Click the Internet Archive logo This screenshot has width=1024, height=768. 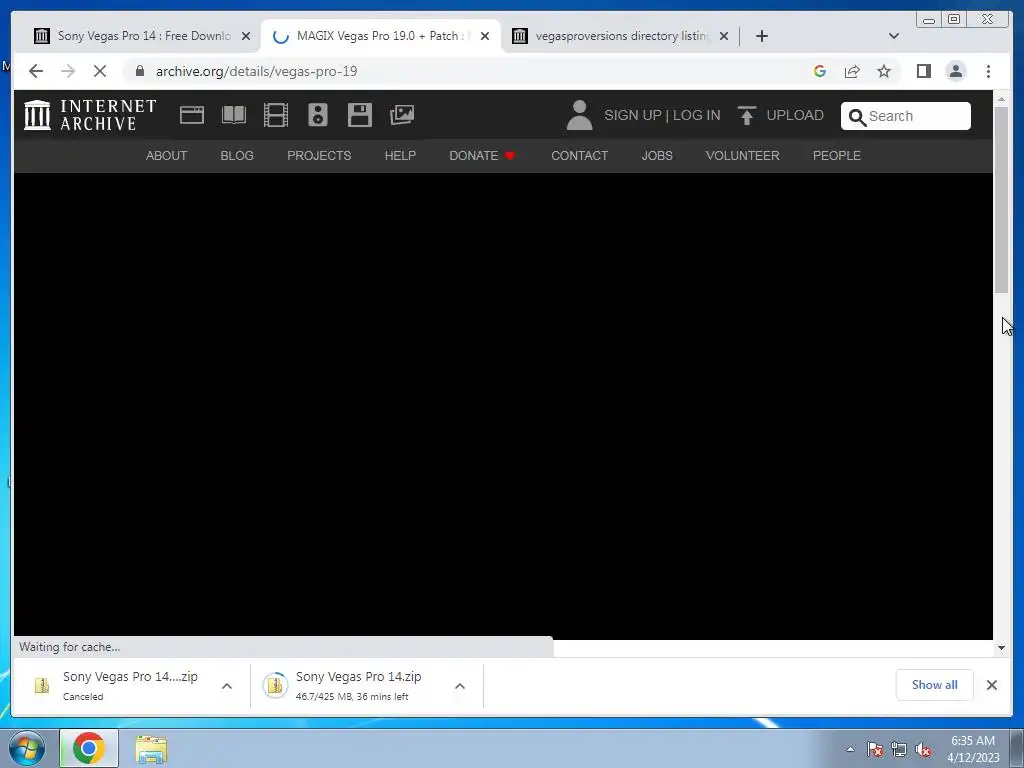pyautogui.click(x=90, y=115)
